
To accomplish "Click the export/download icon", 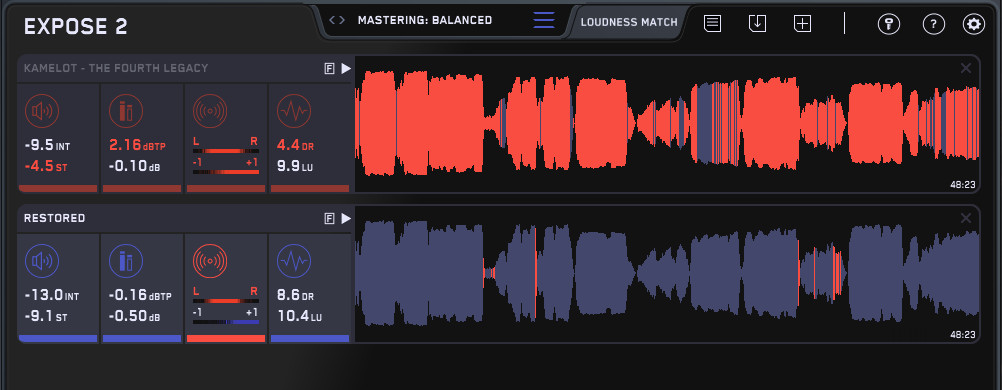I will (757, 24).
